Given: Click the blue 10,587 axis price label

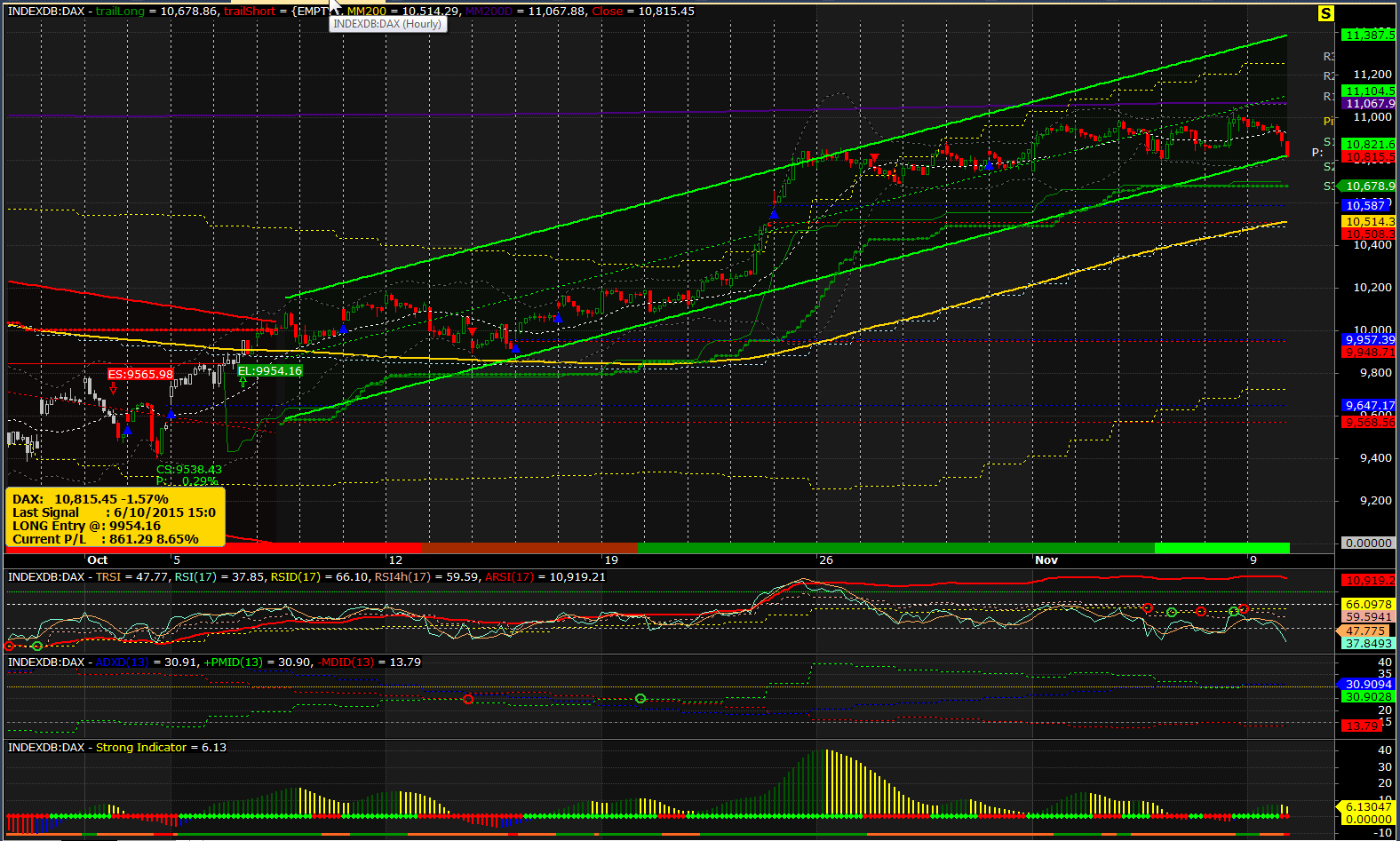Looking at the screenshot, I should (x=1365, y=205).
